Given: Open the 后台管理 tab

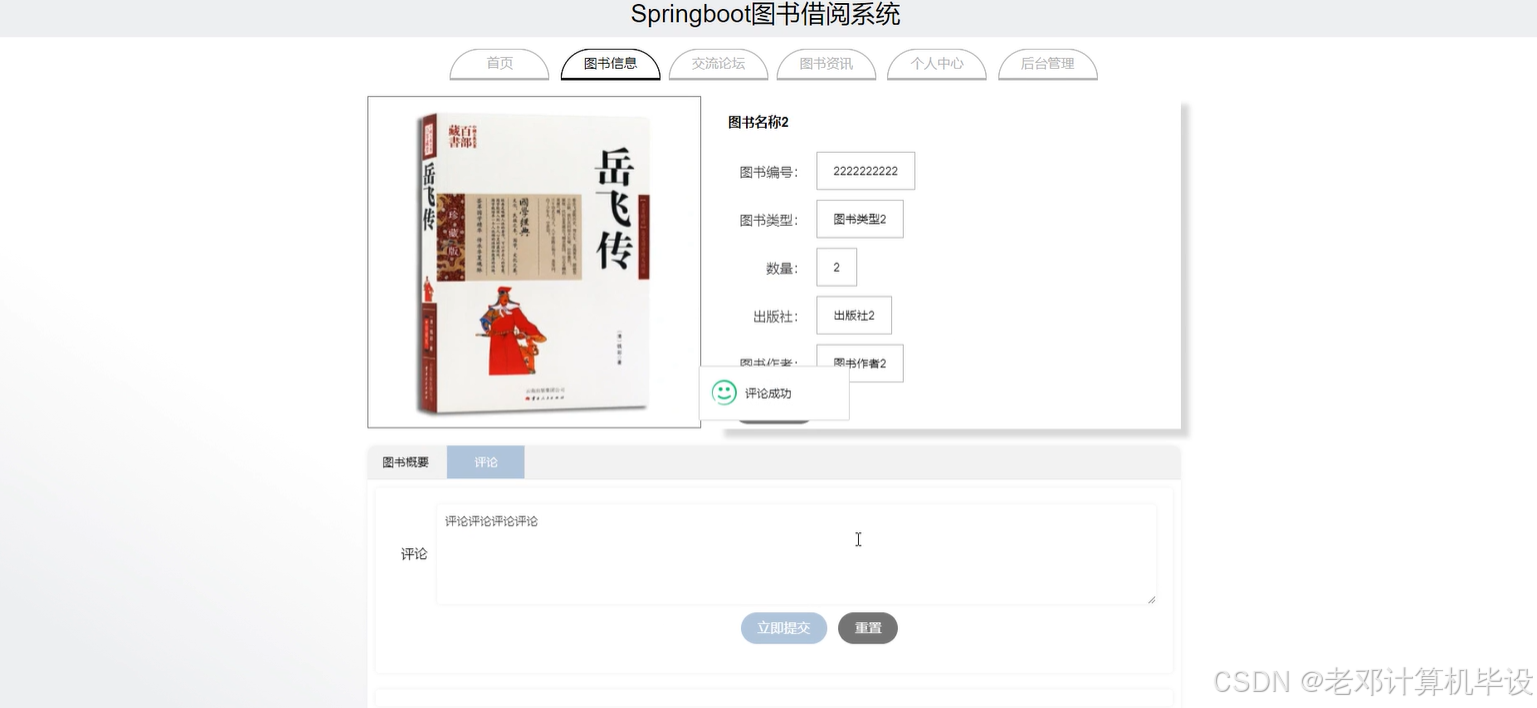Looking at the screenshot, I should tap(1047, 64).
